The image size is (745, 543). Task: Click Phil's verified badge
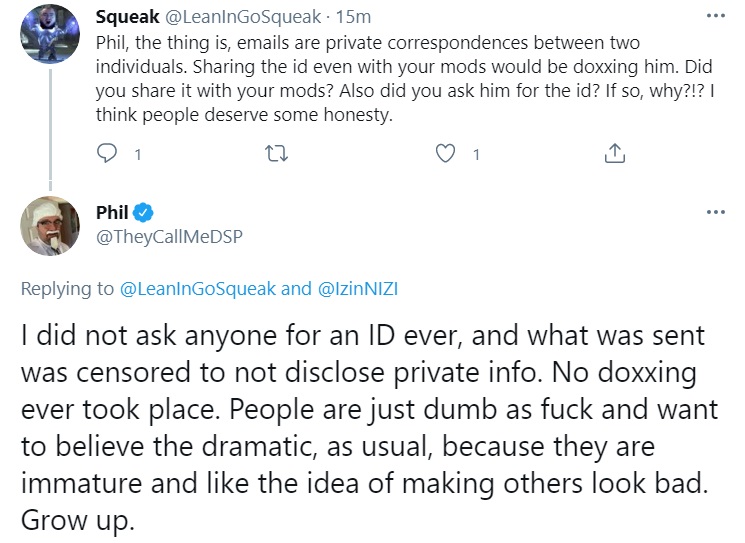pyautogui.click(x=143, y=212)
